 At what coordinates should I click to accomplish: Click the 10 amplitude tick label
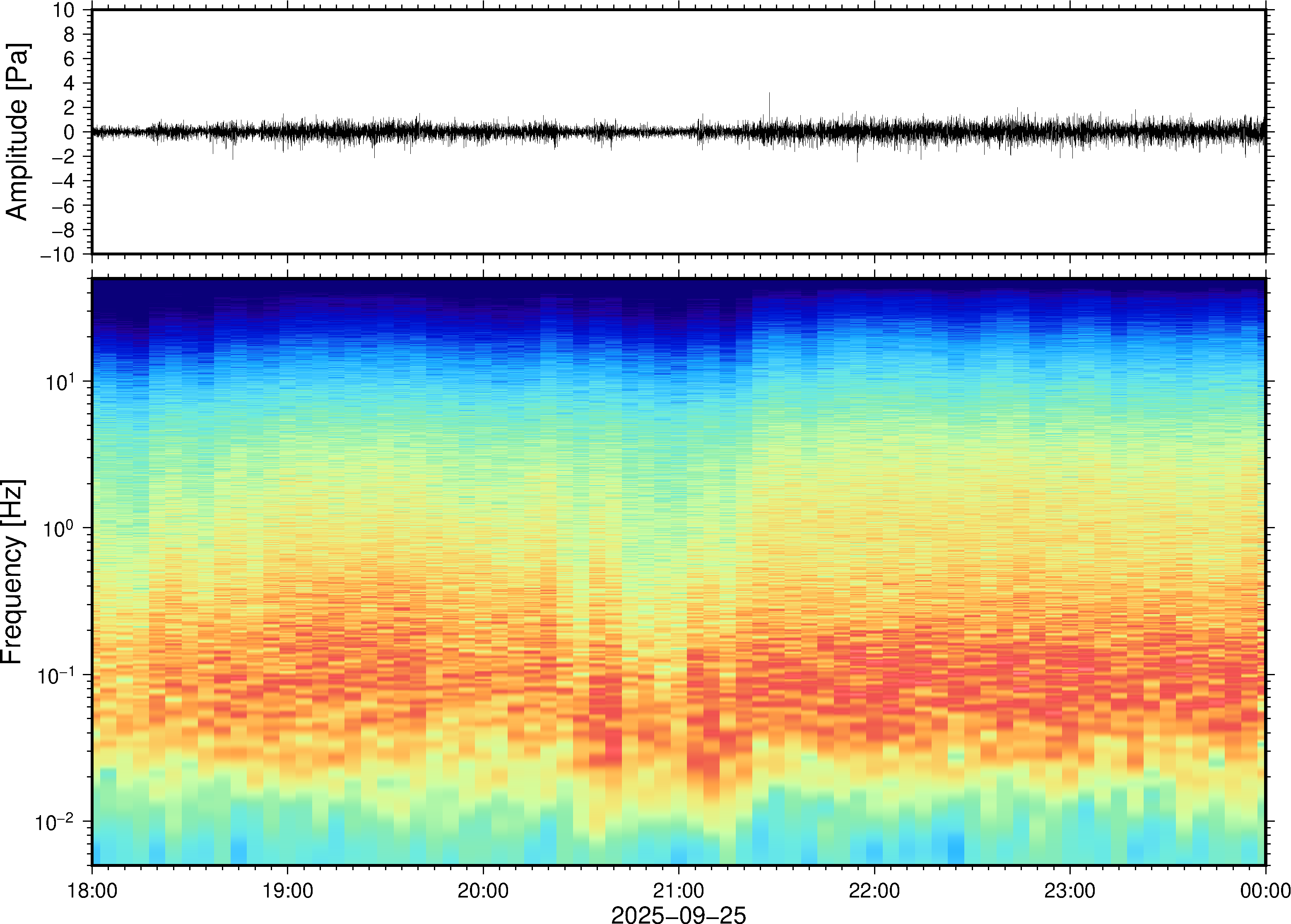(64, 10)
